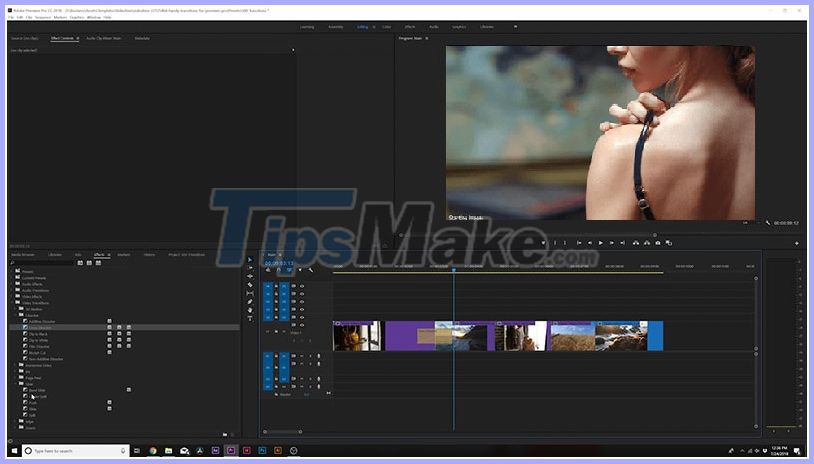Viewport: 814px width, 464px height.
Task: Toggle Video 1 track eye visibility
Action: (302, 325)
